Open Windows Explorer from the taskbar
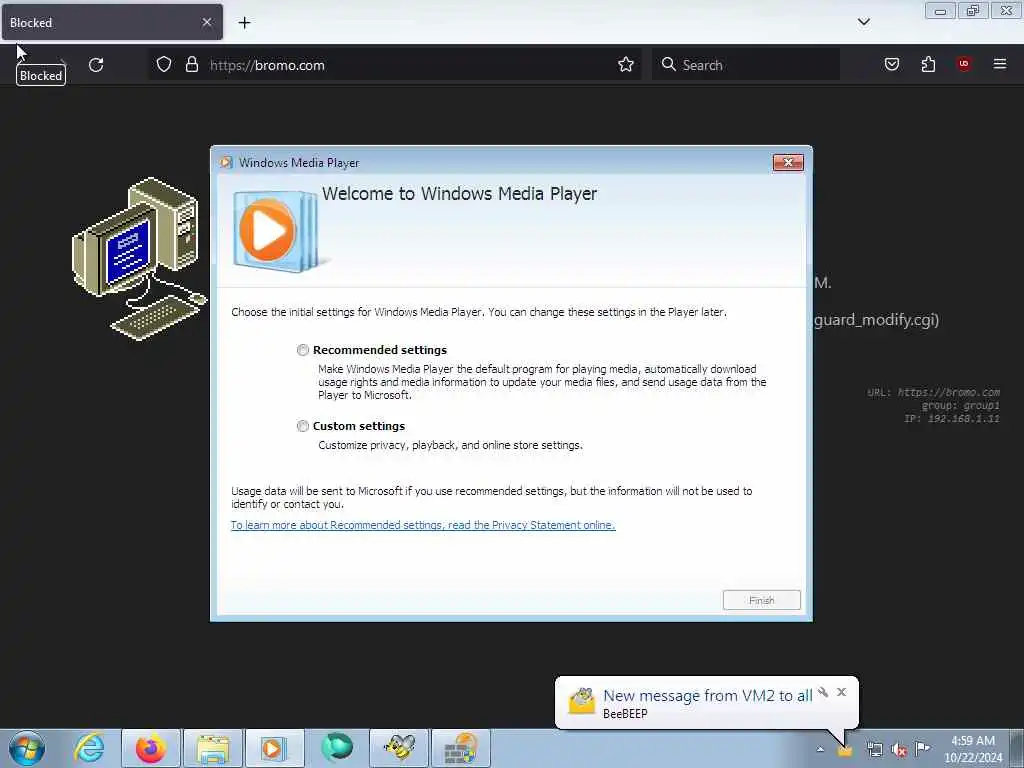 pyautogui.click(x=212, y=748)
